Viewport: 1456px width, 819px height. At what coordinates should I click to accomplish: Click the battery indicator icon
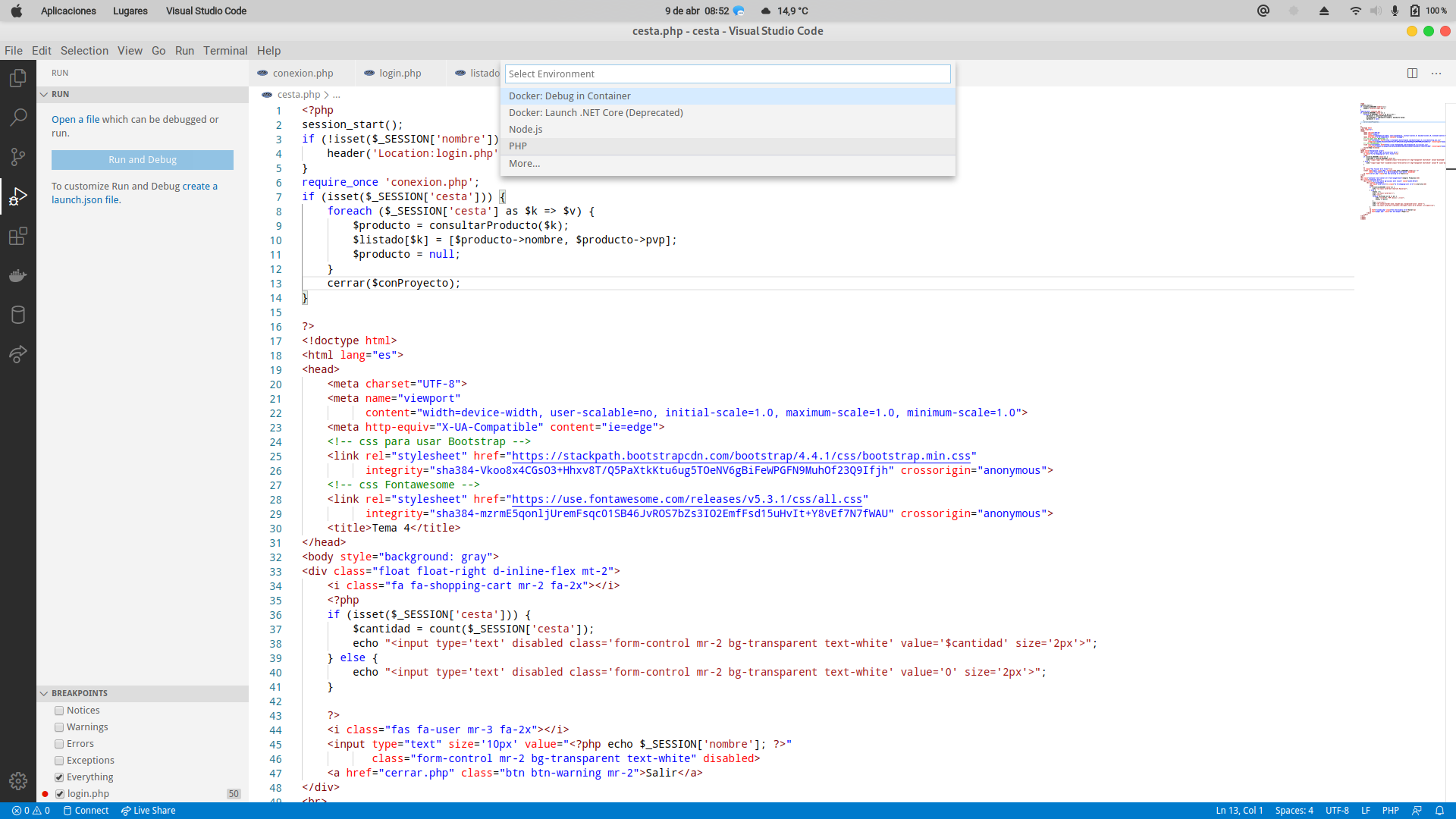(x=1415, y=11)
